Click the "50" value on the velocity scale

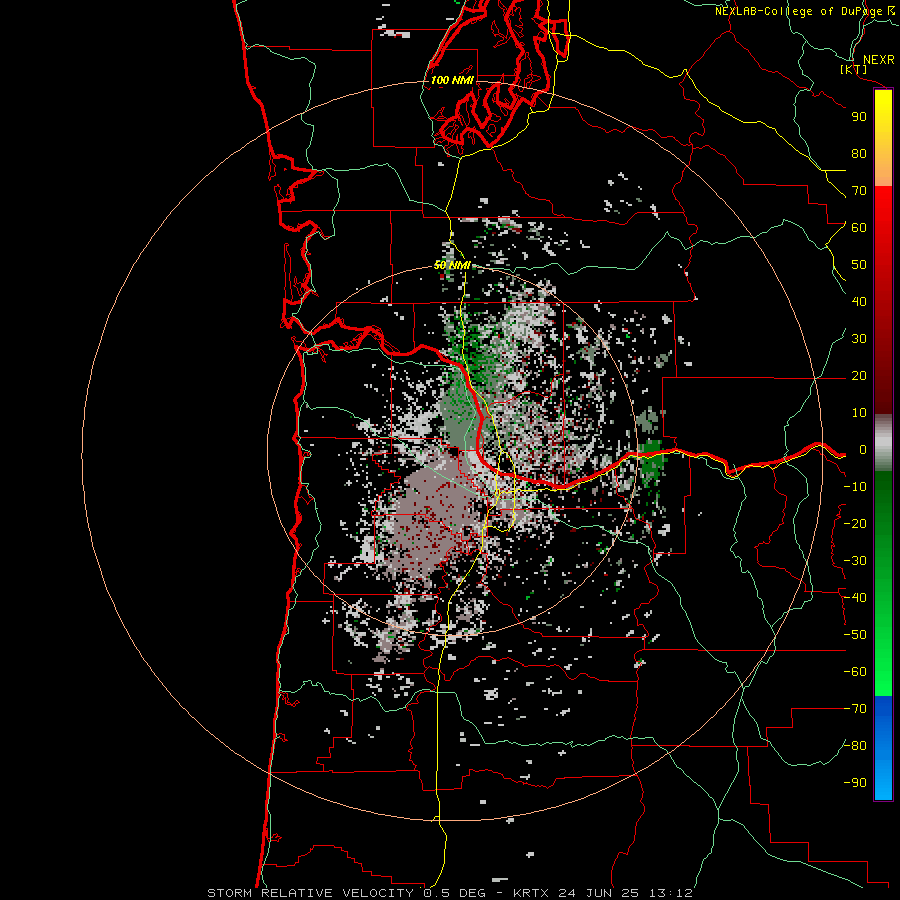click(x=859, y=265)
